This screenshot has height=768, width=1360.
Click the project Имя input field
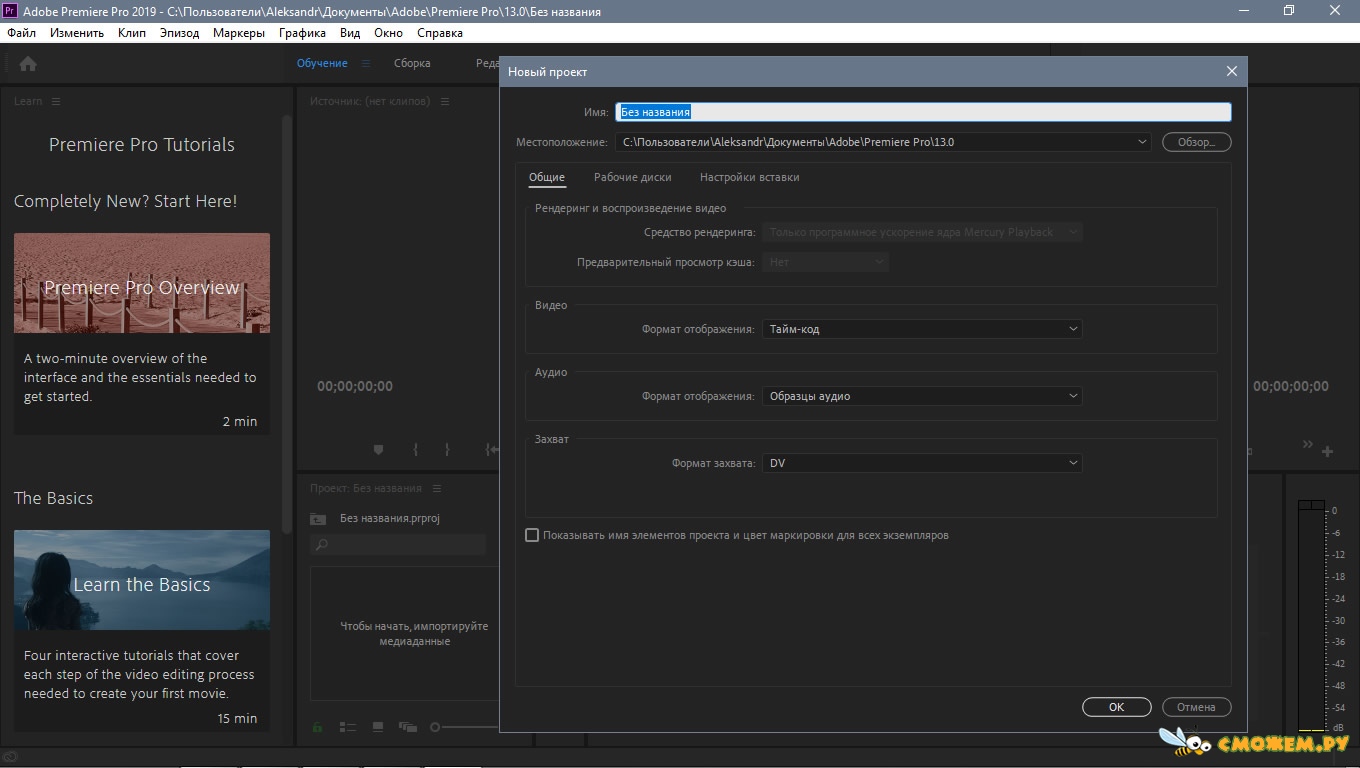923,112
